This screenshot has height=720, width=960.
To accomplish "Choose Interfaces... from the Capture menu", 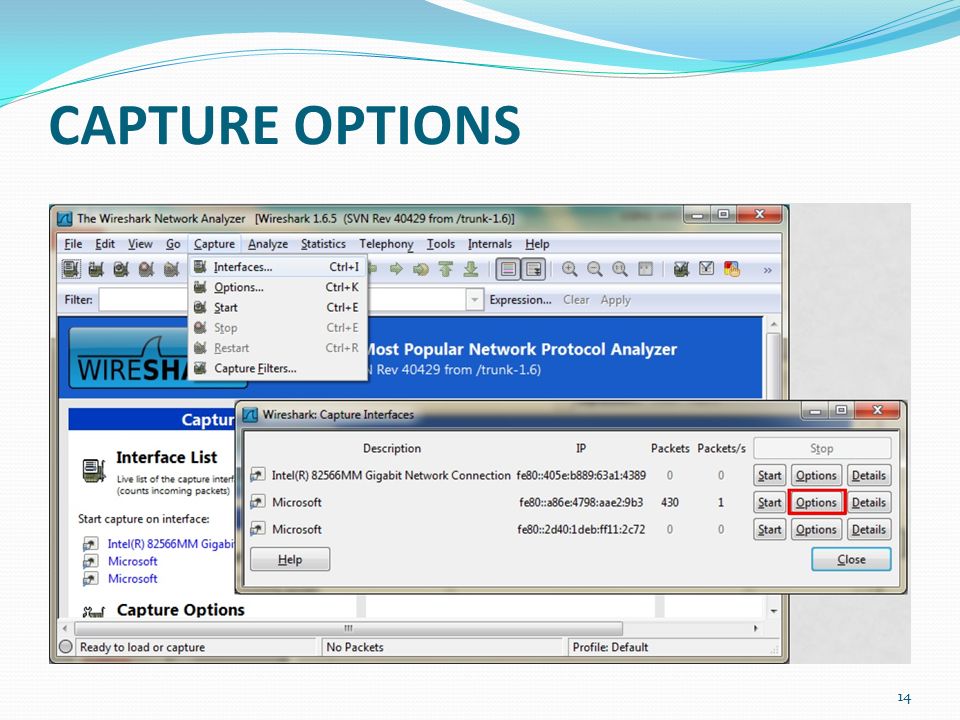I will 277,267.
